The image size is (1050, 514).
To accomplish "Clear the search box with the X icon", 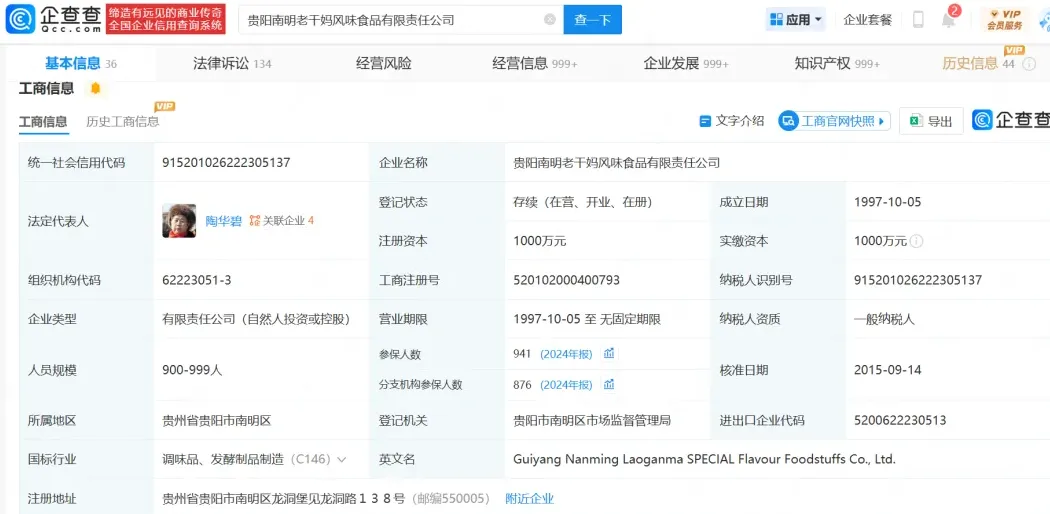I will tap(550, 19).
